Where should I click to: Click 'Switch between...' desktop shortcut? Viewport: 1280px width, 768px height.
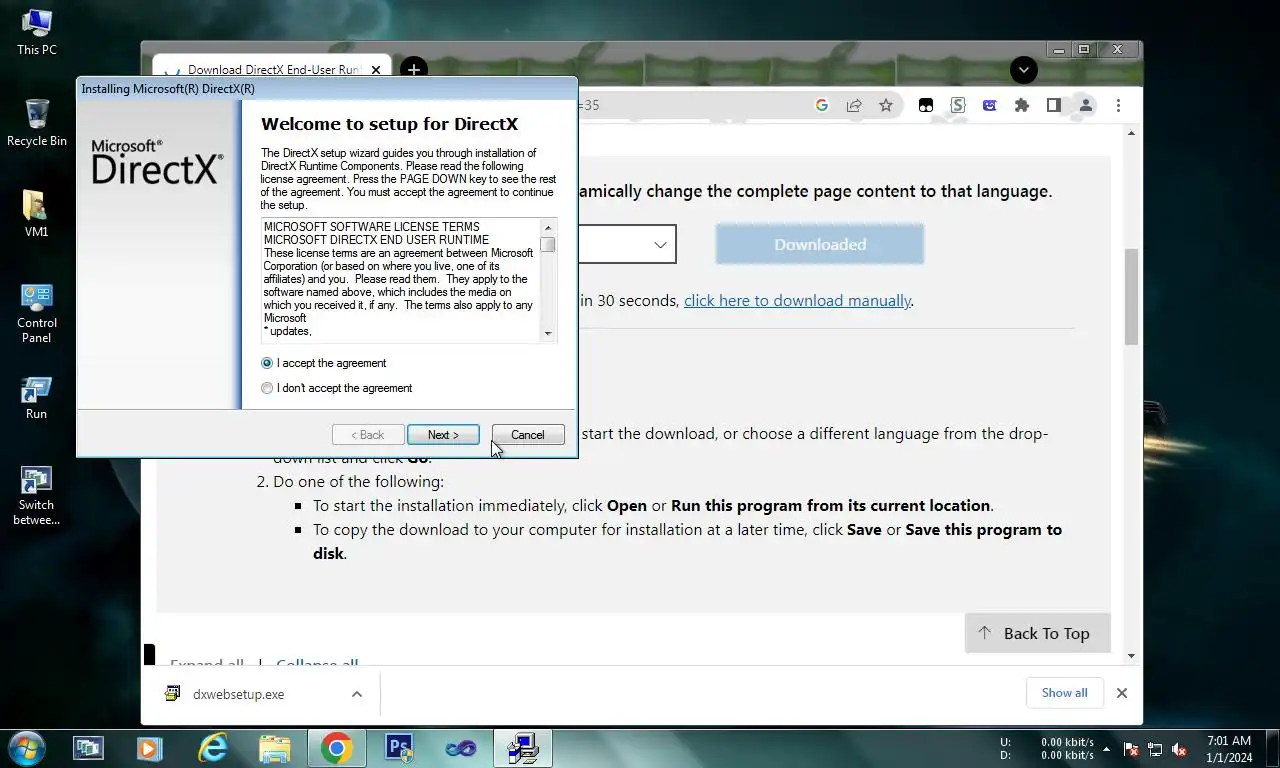click(37, 495)
